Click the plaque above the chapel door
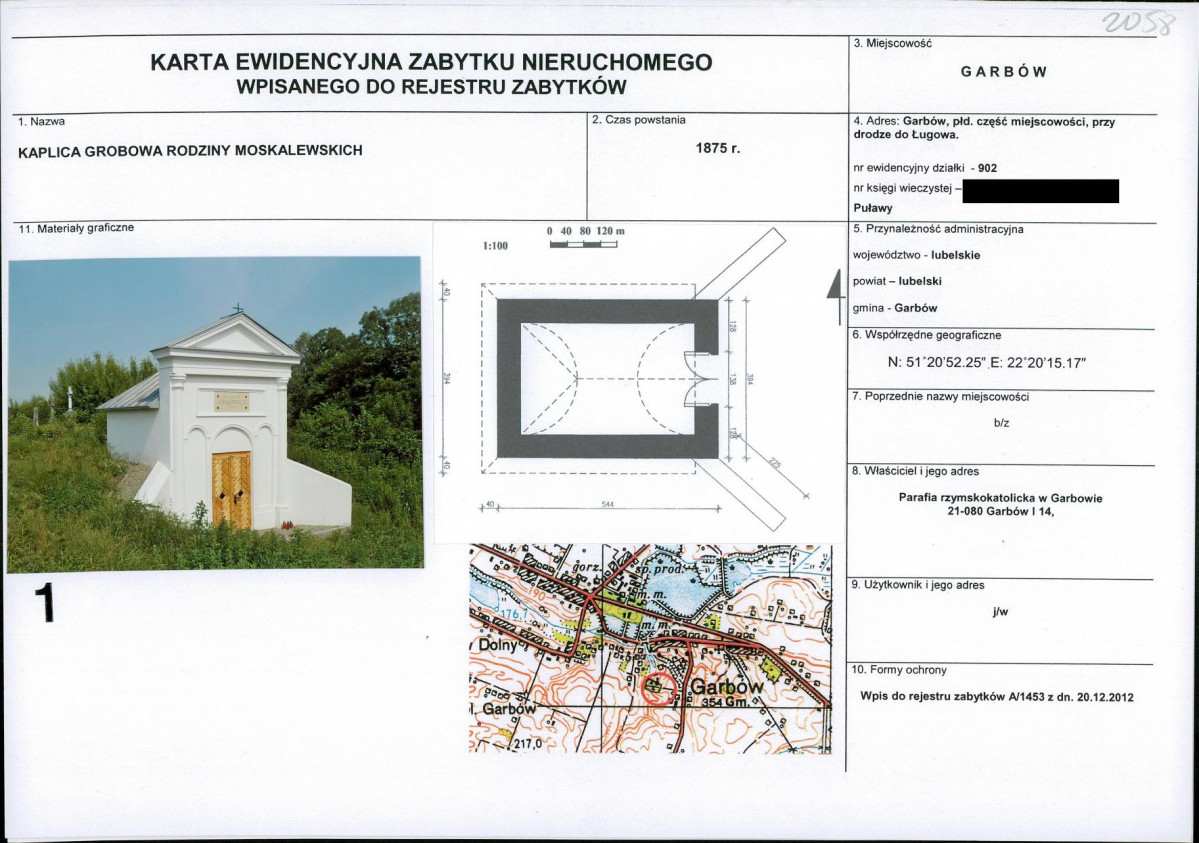1199x843 pixels. tap(231, 401)
